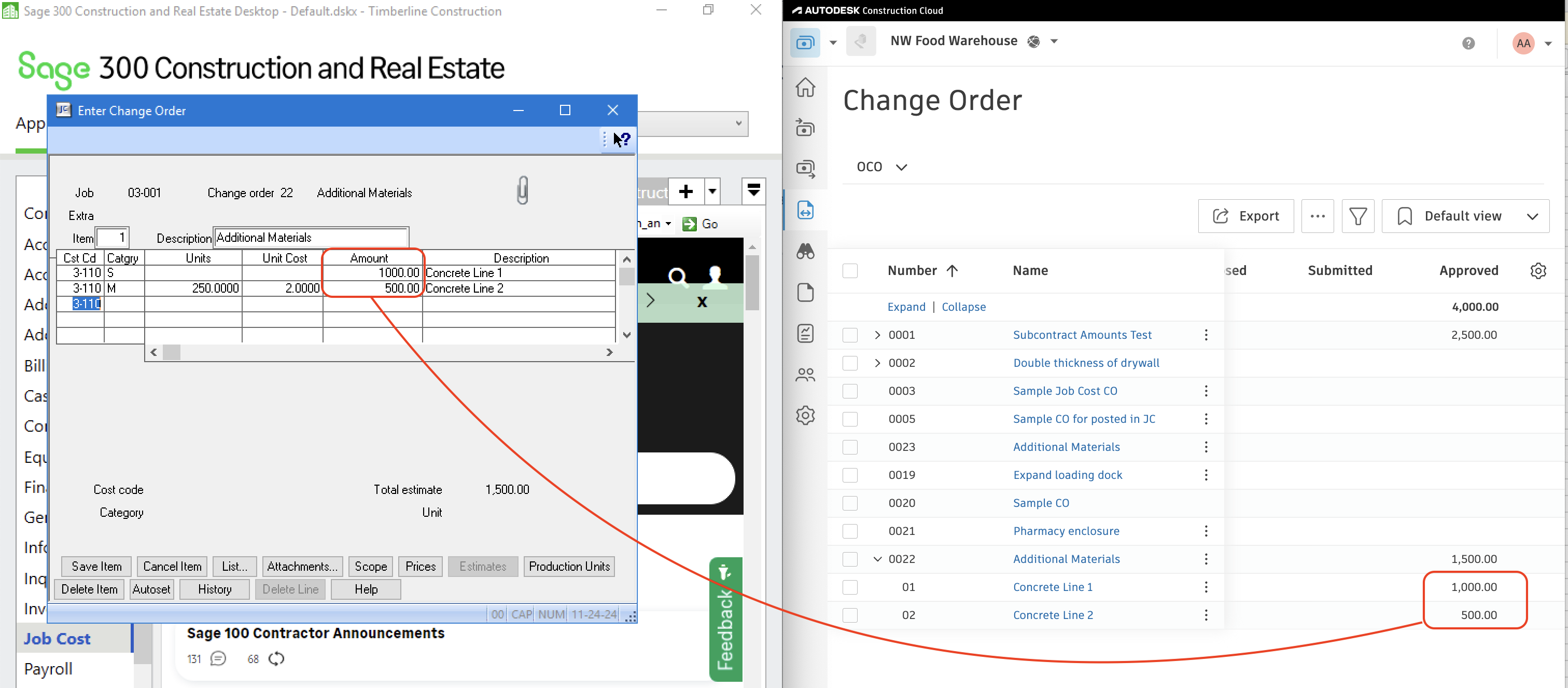This screenshot has width=1568, height=688.
Task: Open the Default view dropdown
Action: tap(1465, 216)
